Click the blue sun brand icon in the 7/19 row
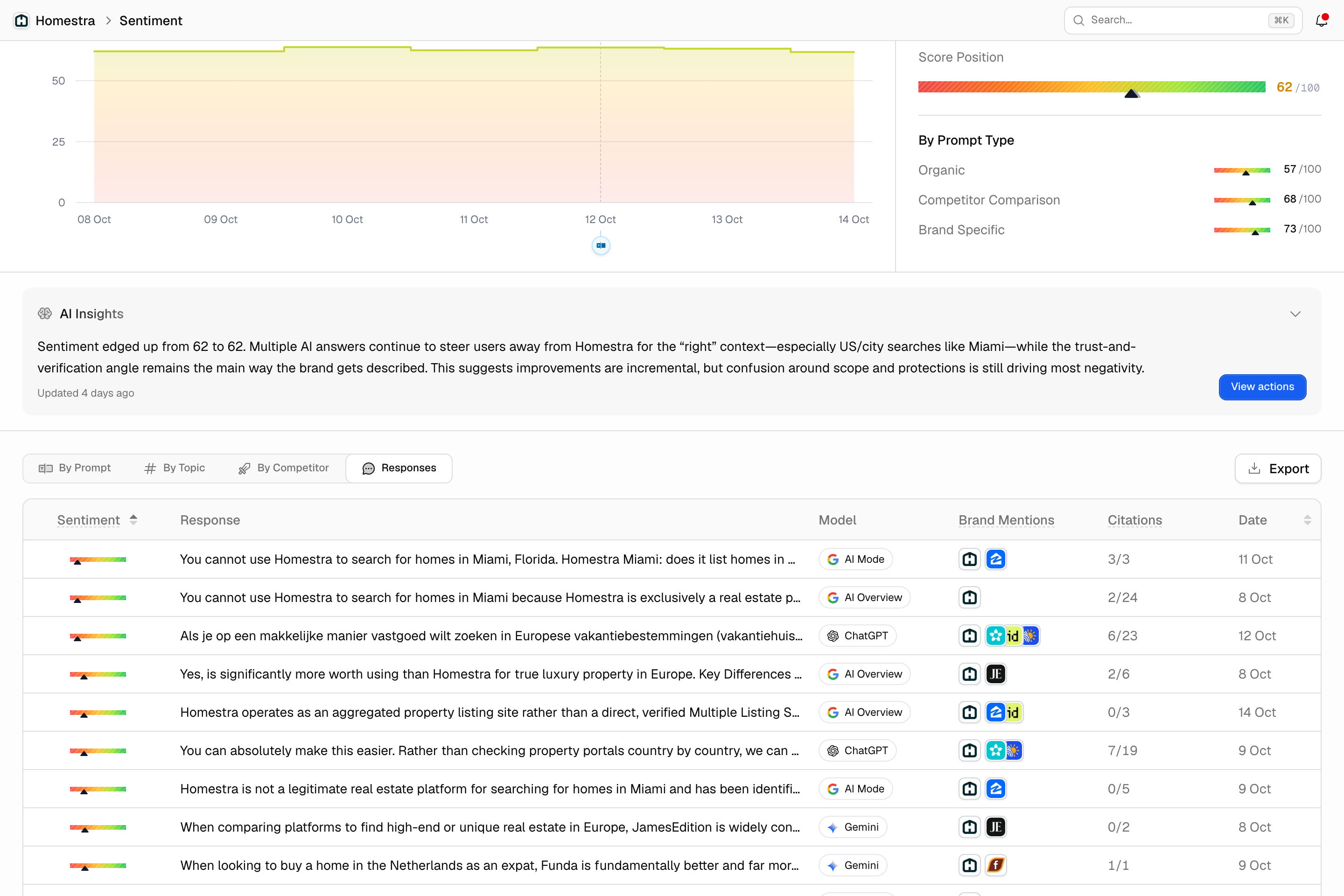Screen dimensions: 1344x896 coord(1013,751)
